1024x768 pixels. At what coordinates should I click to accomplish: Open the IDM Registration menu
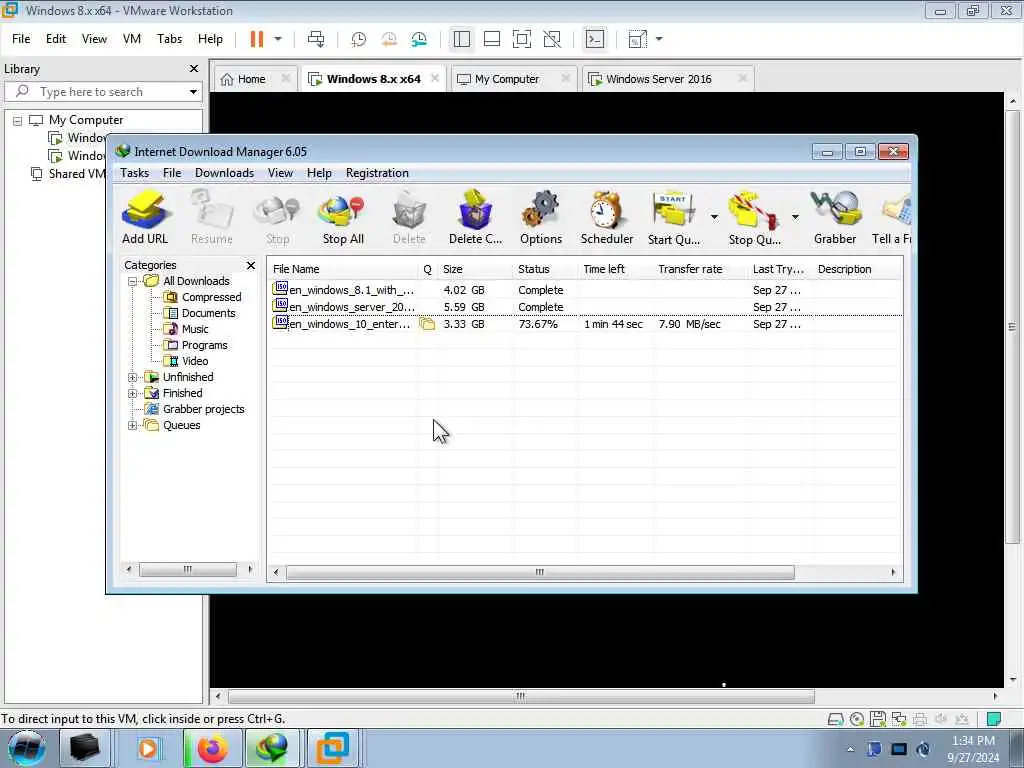coord(377,173)
